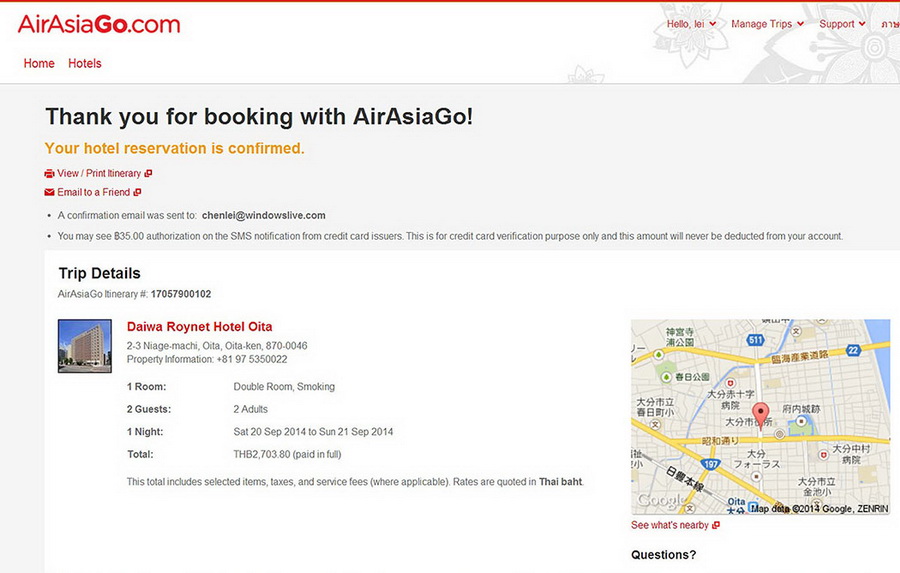Click the route 197 shield on the map

pyautogui.click(x=711, y=464)
